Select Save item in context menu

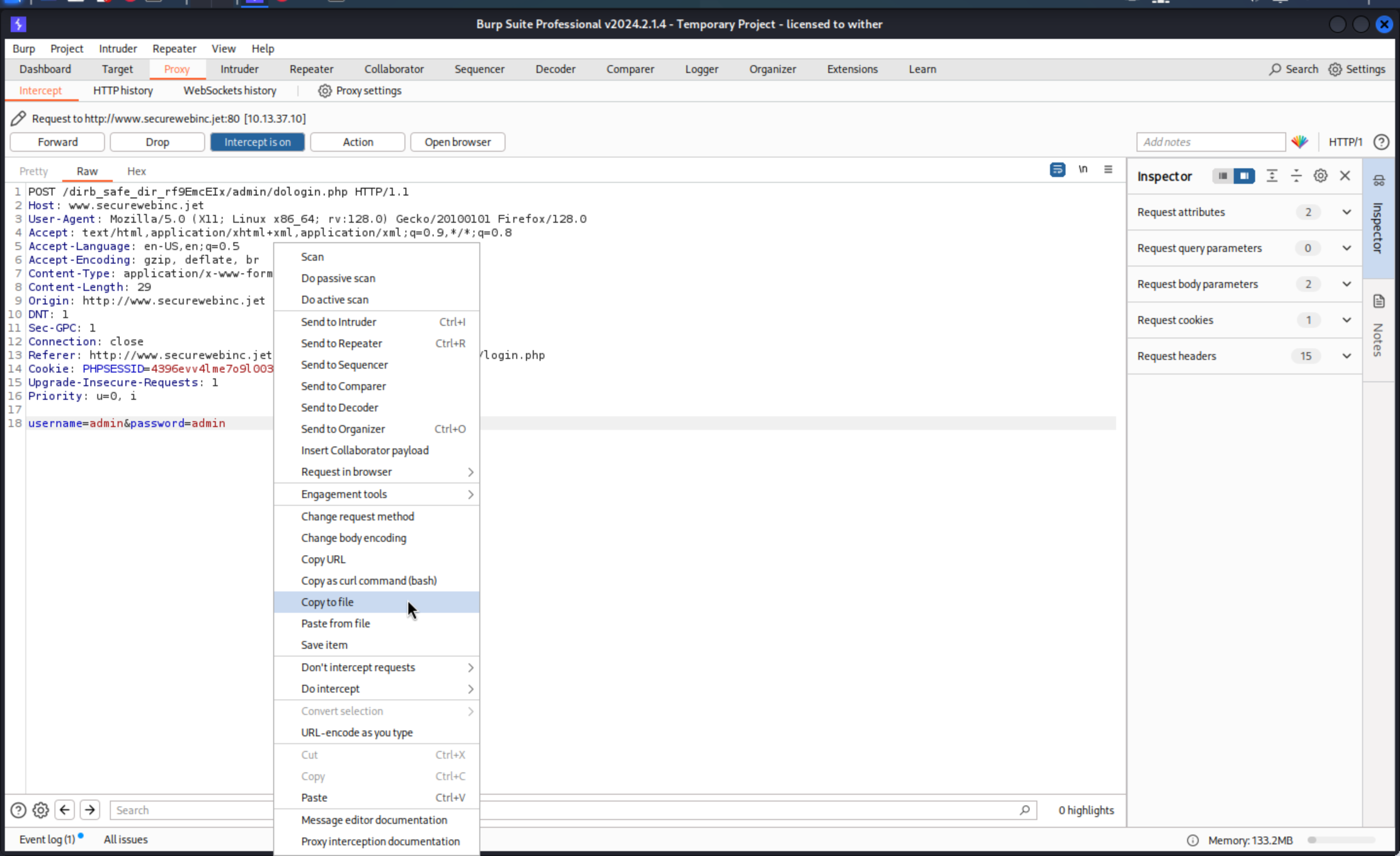point(377,645)
